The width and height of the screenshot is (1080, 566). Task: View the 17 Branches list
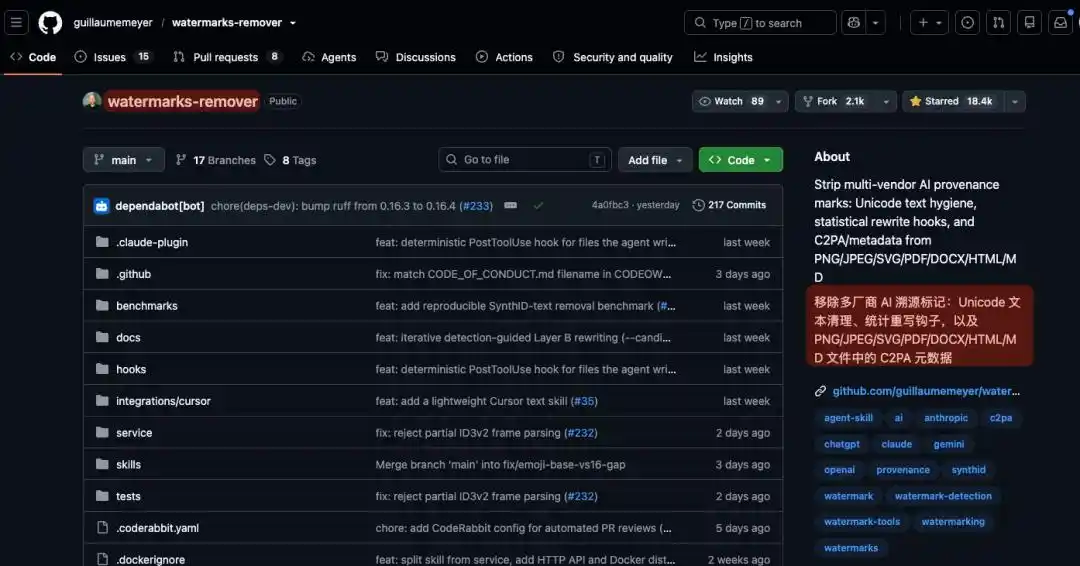[216, 160]
